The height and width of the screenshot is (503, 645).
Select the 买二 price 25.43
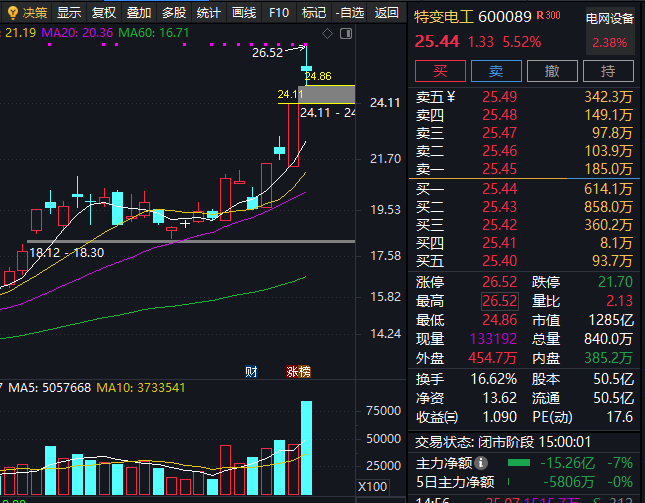point(499,207)
